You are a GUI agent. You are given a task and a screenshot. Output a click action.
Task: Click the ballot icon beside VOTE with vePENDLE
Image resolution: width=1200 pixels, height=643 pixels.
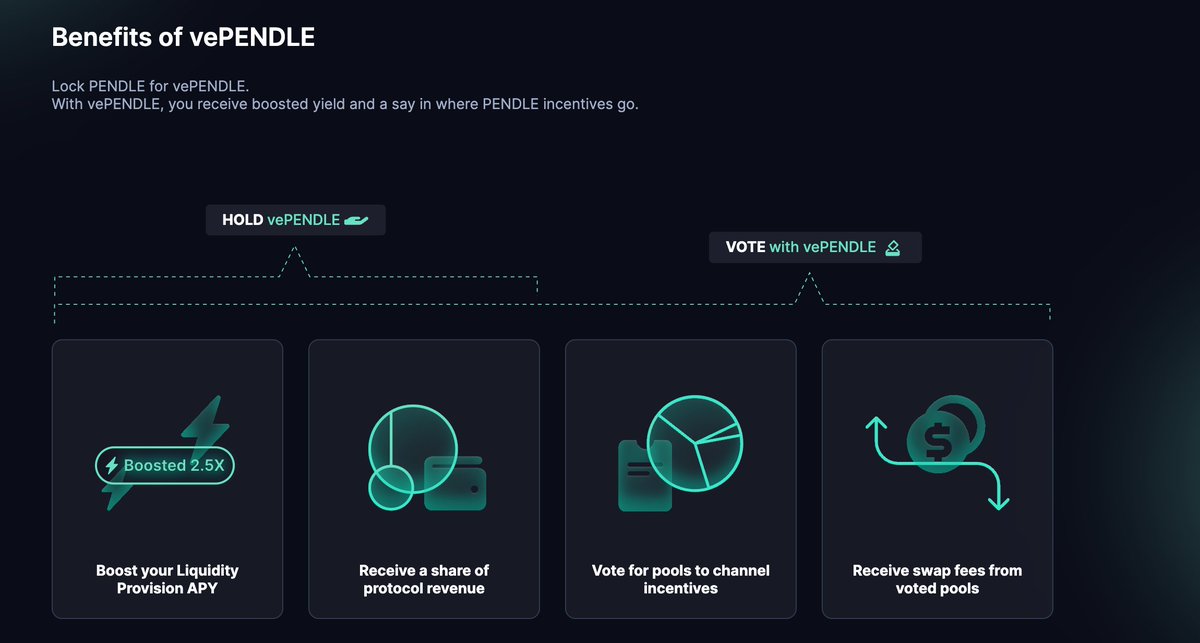click(x=893, y=248)
